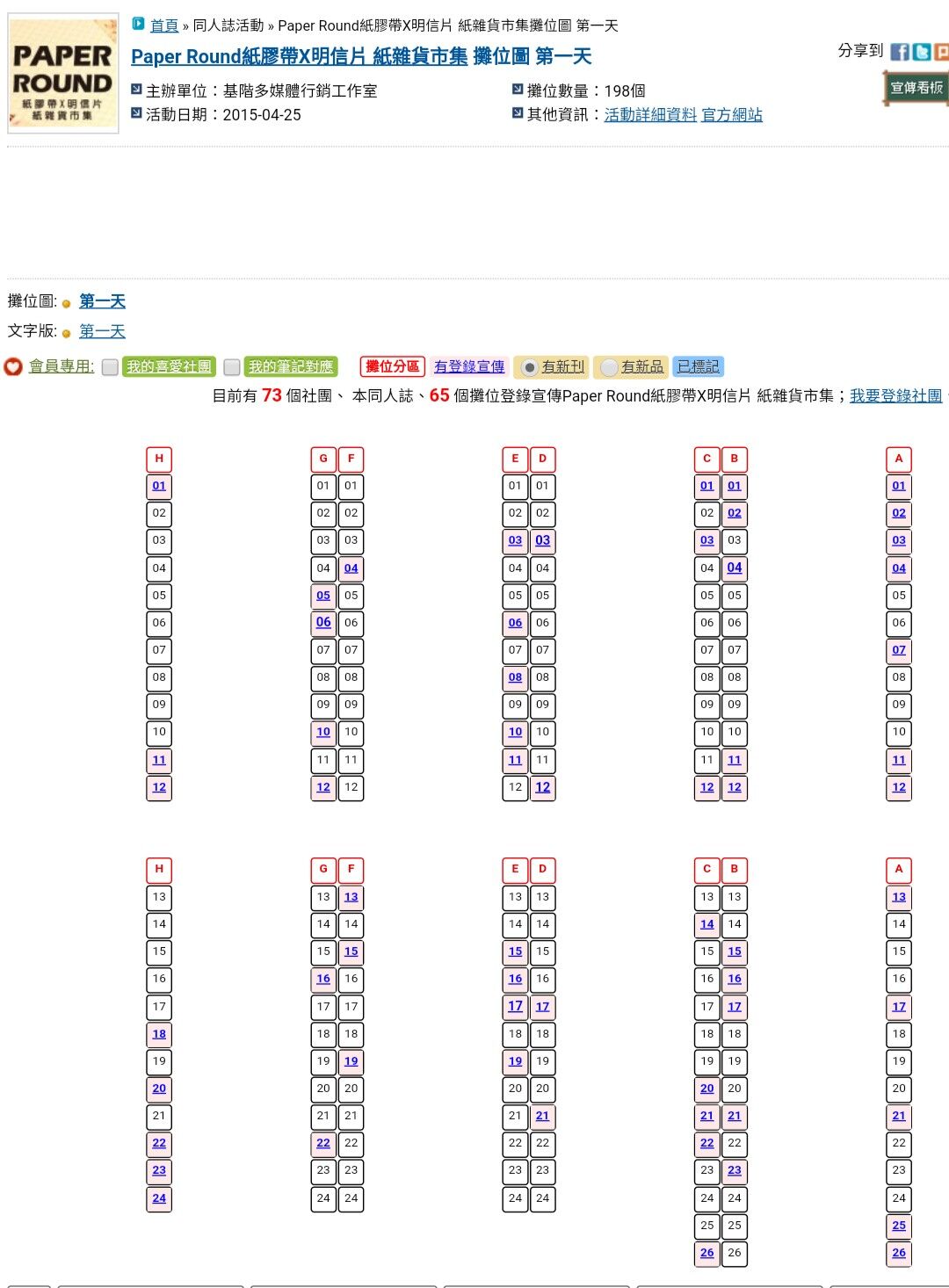Open booth D17

pyautogui.click(x=543, y=1007)
